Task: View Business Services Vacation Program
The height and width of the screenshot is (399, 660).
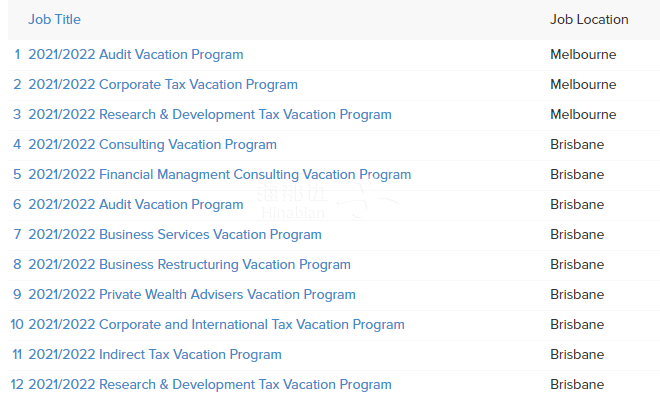Action: 175,234
